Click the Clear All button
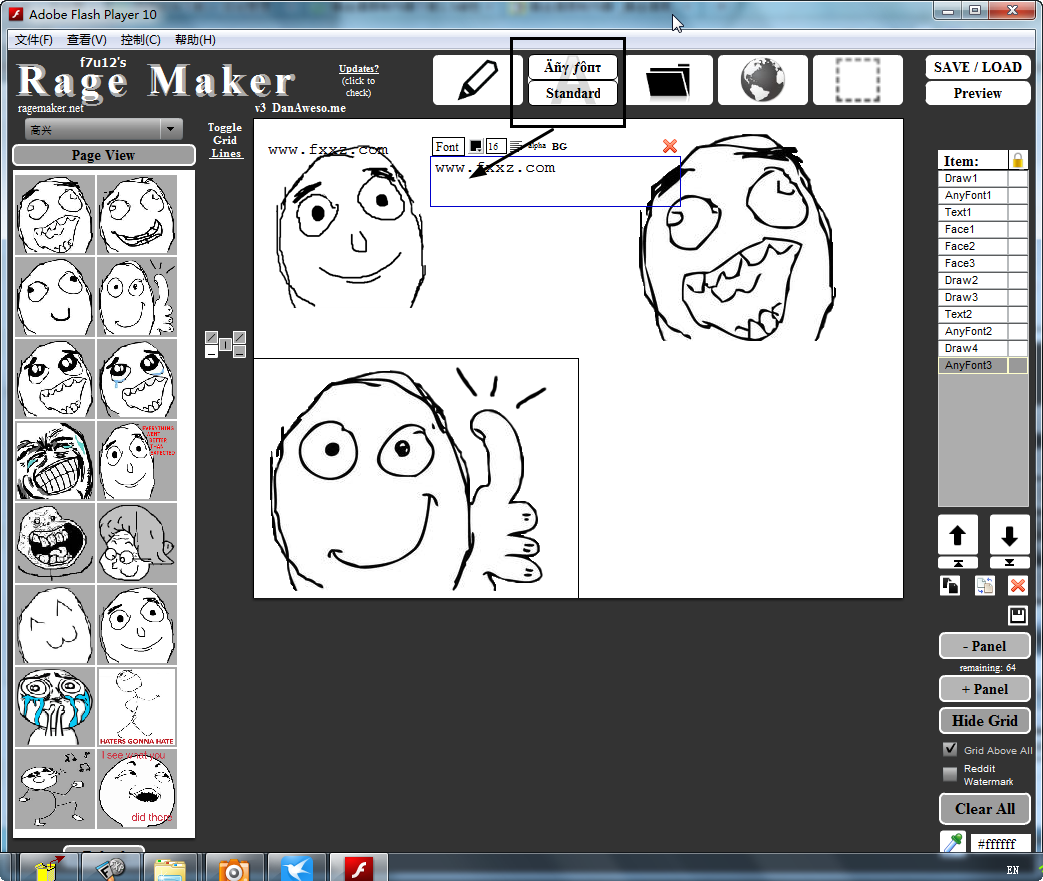 pos(985,809)
